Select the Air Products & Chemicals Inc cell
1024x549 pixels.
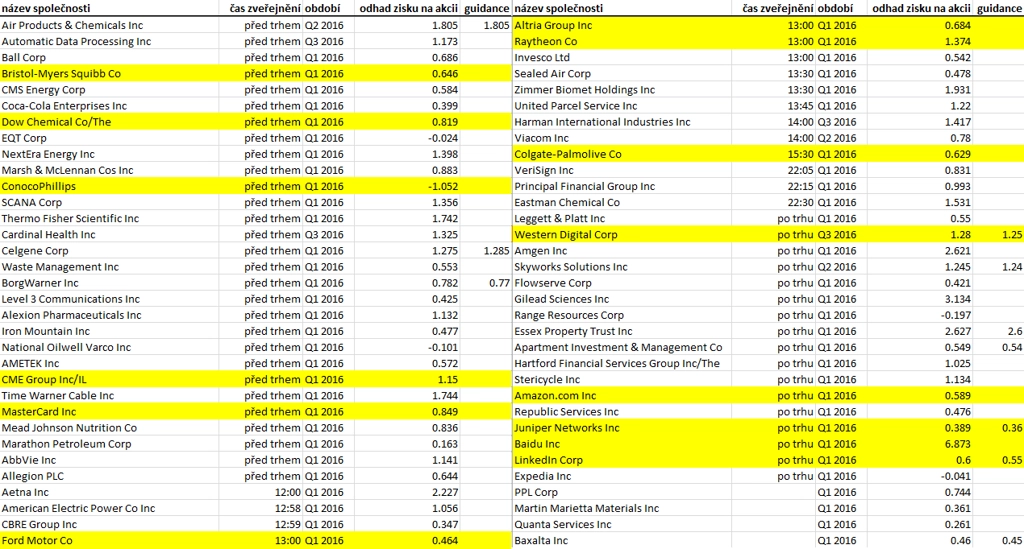[x=110, y=25]
